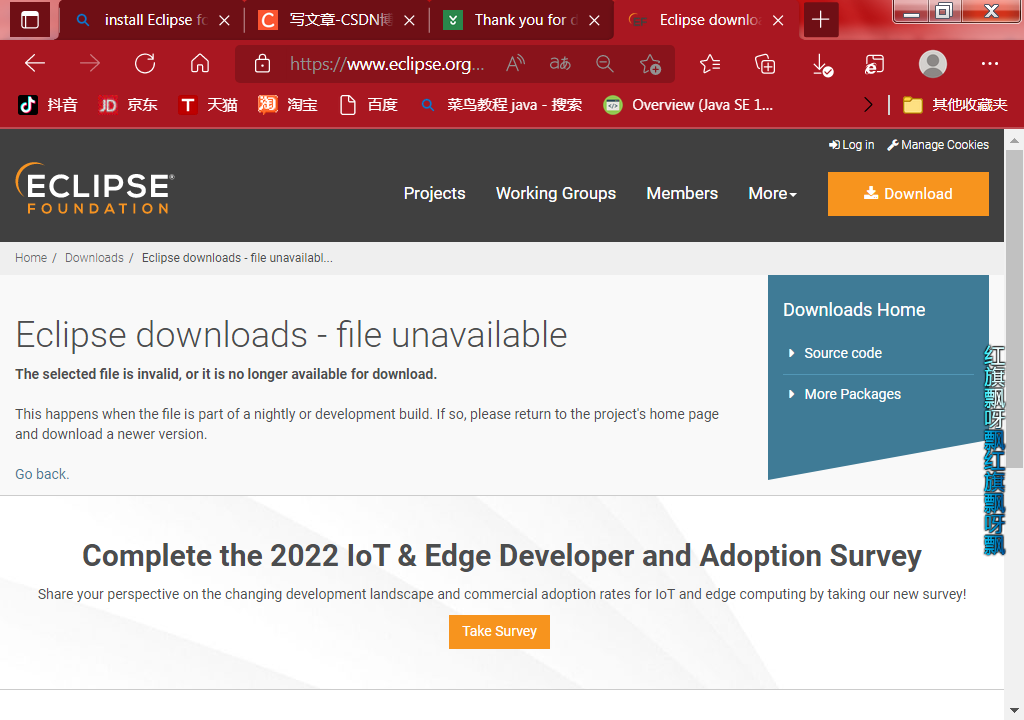Click the browser forward arrow
The width and height of the screenshot is (1024, 720).
pos(89,63)
